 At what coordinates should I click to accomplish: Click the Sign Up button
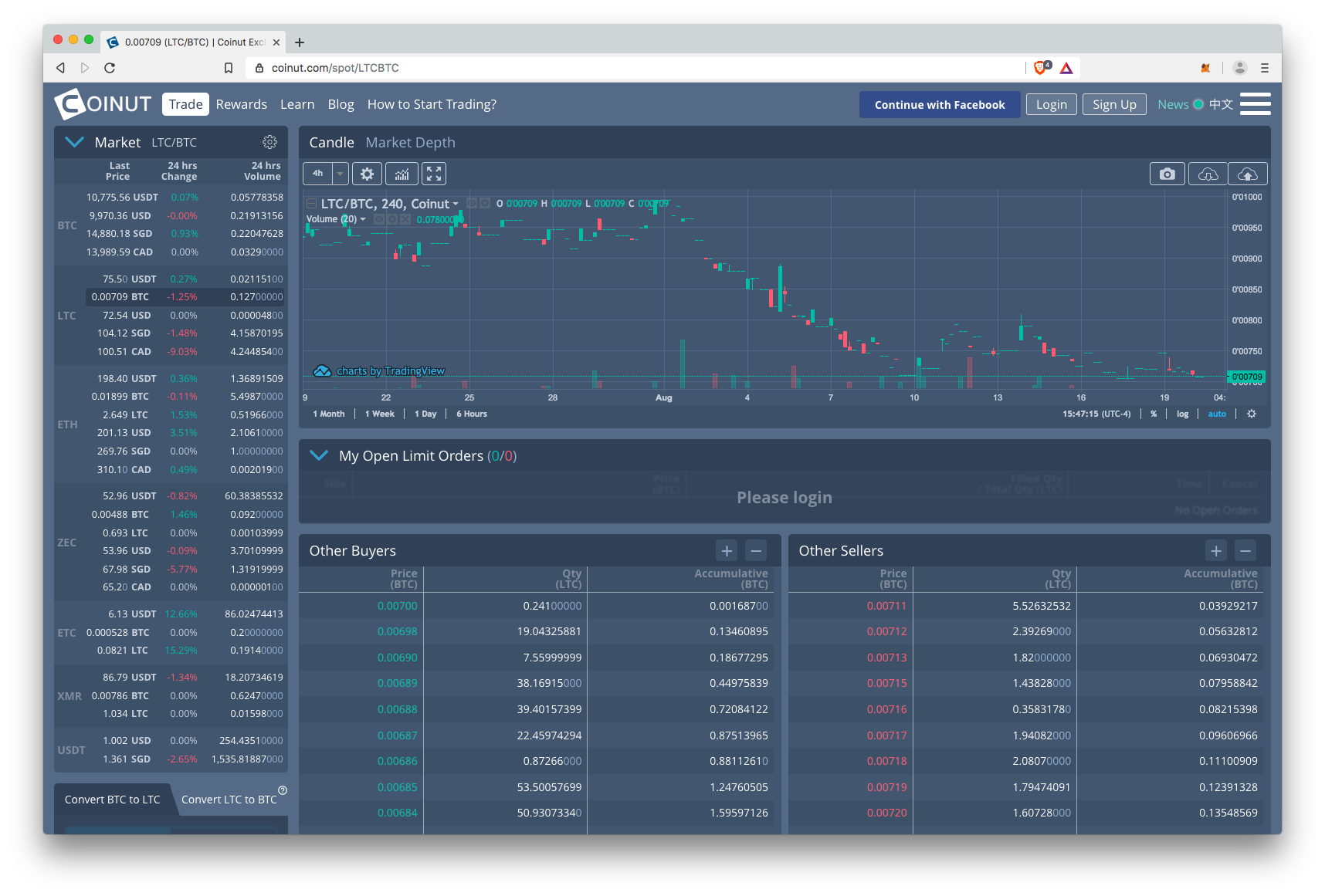click(1114, 105)
